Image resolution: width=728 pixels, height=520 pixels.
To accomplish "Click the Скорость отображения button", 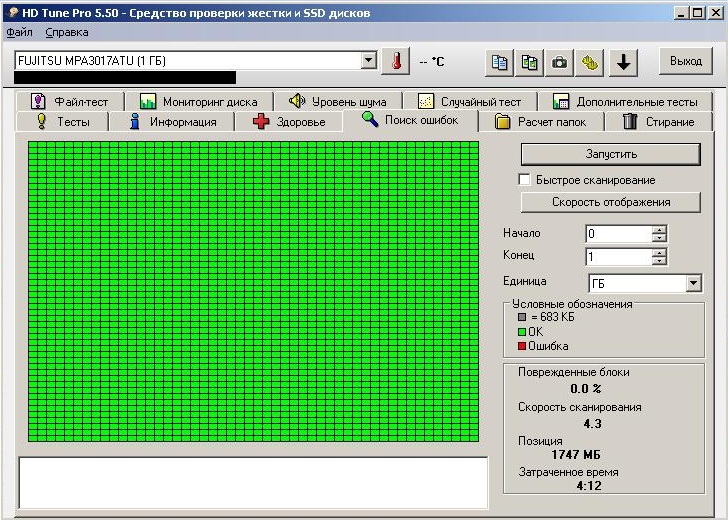I will (x=611, y=202).
